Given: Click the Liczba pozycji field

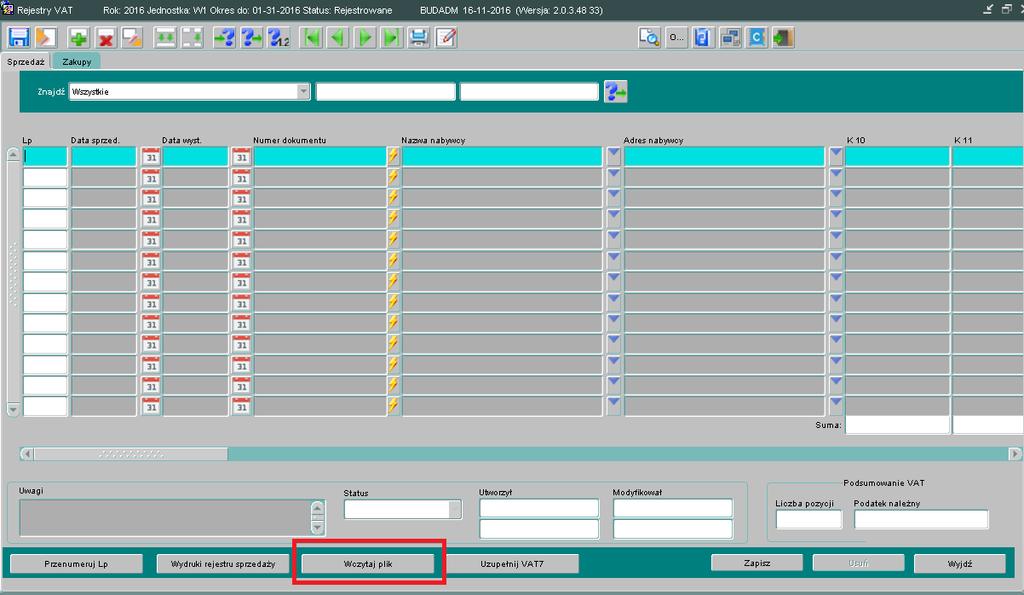Looking at the screenshot, I should coord(808,519).
